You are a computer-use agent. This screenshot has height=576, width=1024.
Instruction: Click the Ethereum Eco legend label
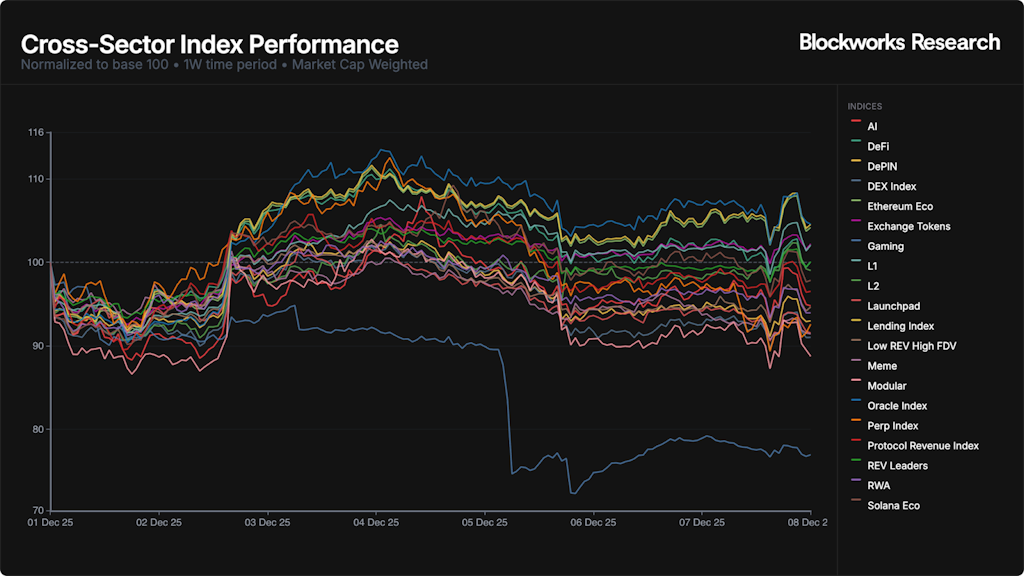[x=900, y=207]
